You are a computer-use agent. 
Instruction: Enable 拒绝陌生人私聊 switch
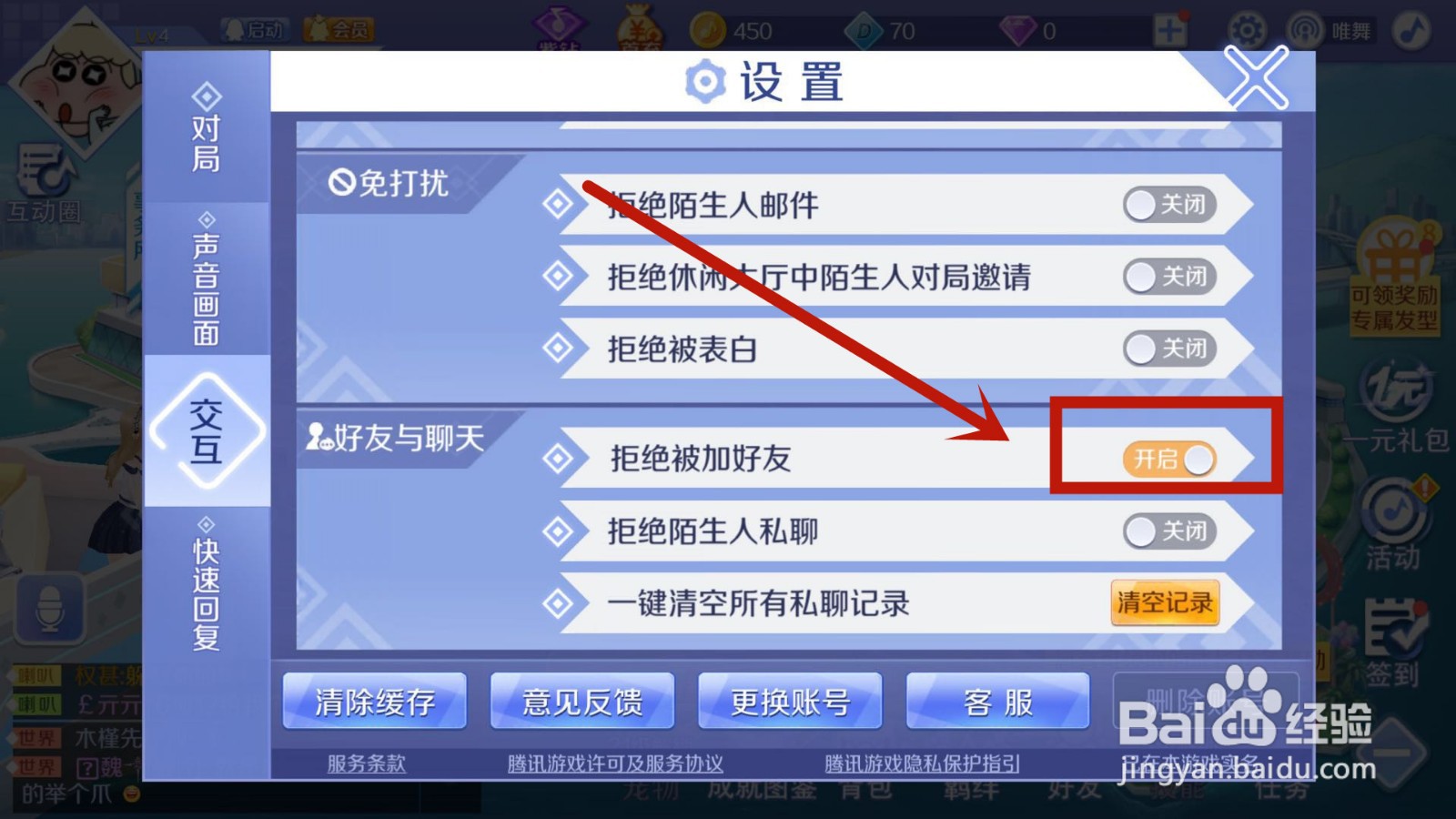pos(1170,531)
